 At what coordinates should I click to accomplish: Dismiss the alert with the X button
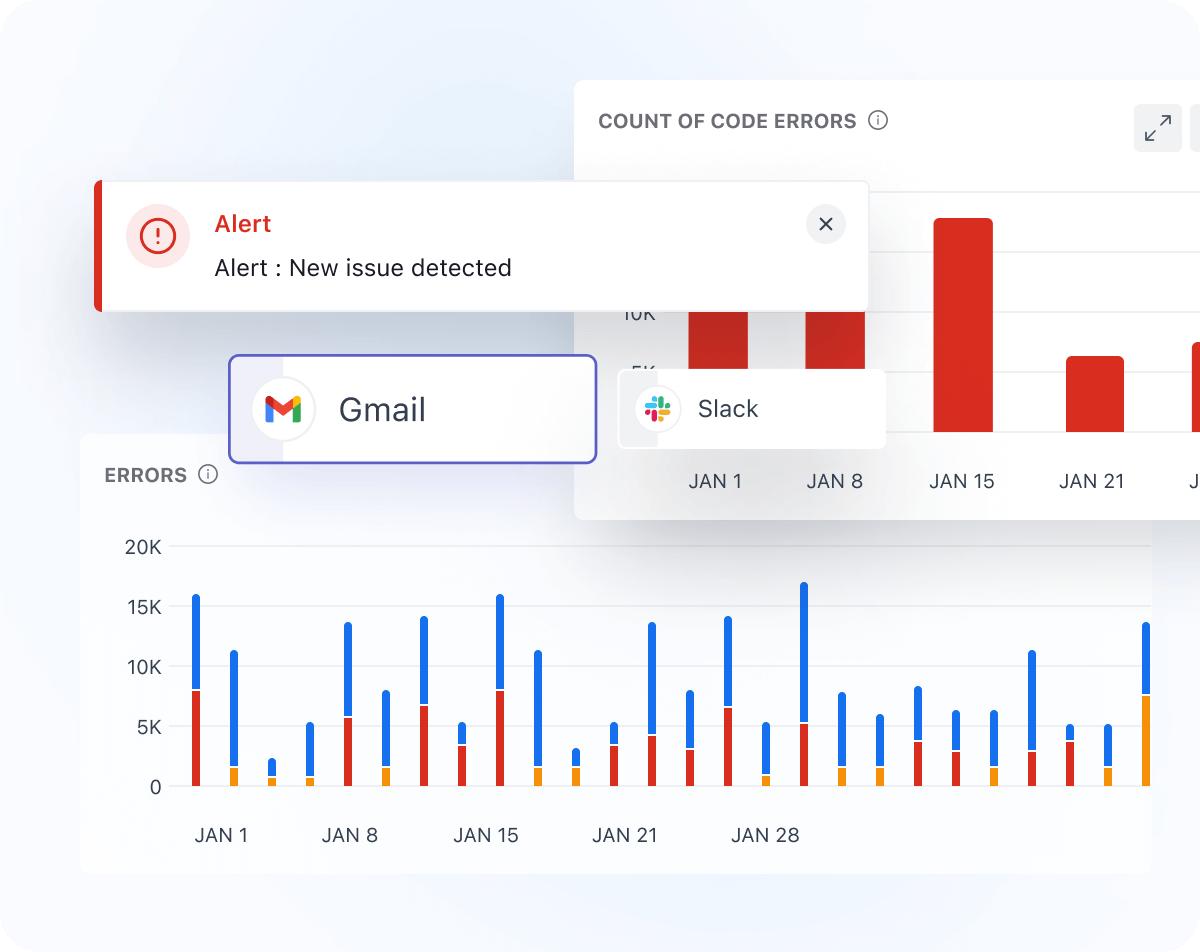(x=826, y=224)
